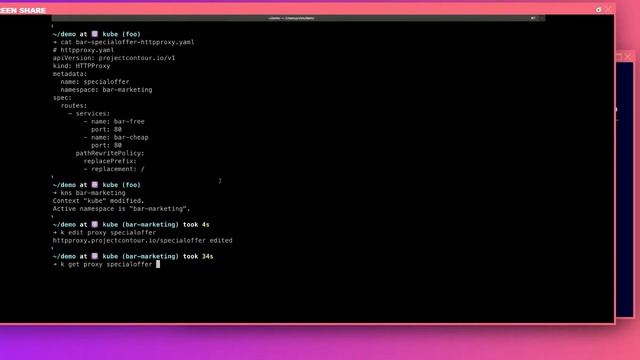
Task: Close the partially hidden window behind Screen Share
Action: point(628,56)
